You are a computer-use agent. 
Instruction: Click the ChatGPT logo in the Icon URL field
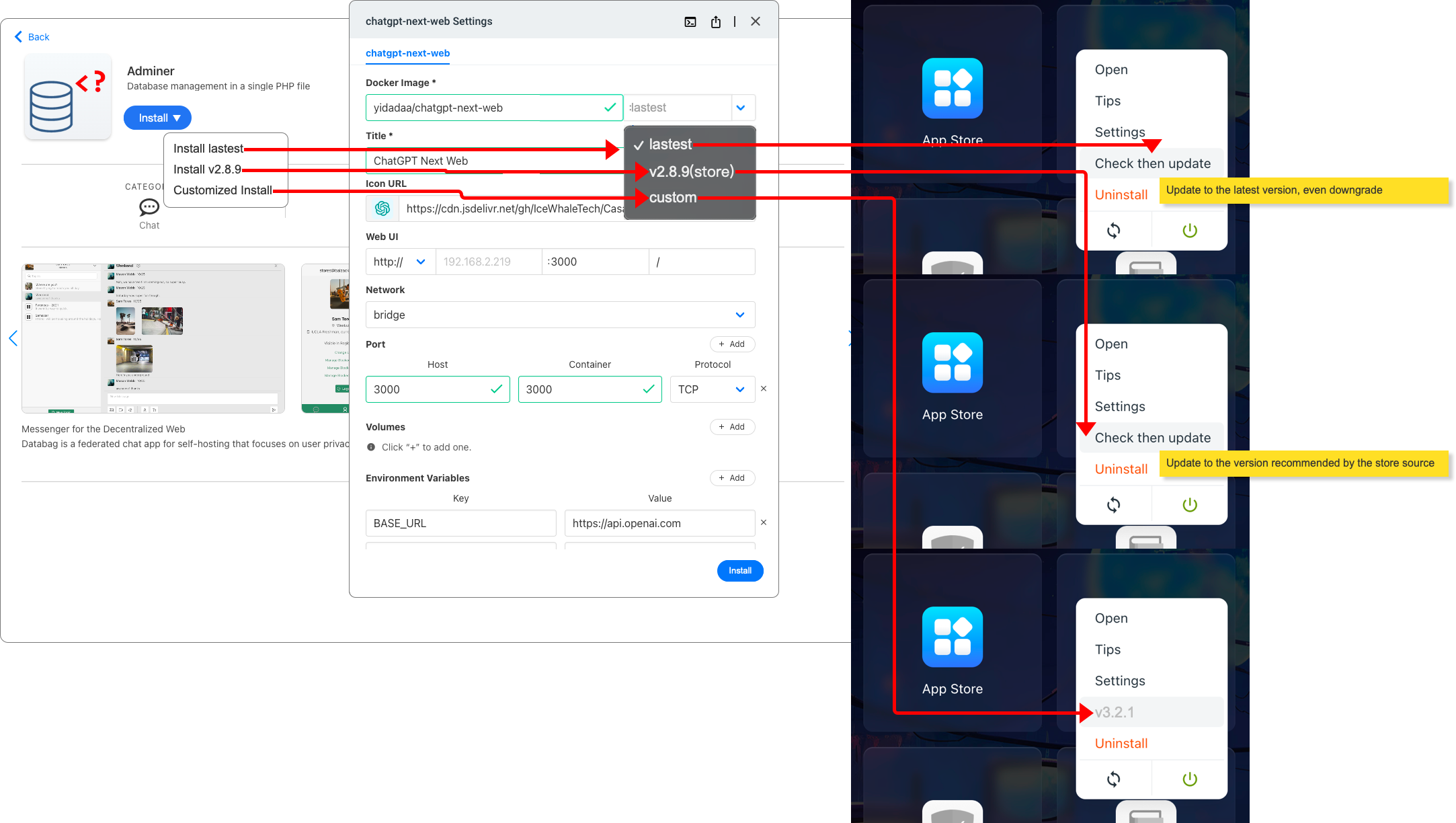pos(382,208)
